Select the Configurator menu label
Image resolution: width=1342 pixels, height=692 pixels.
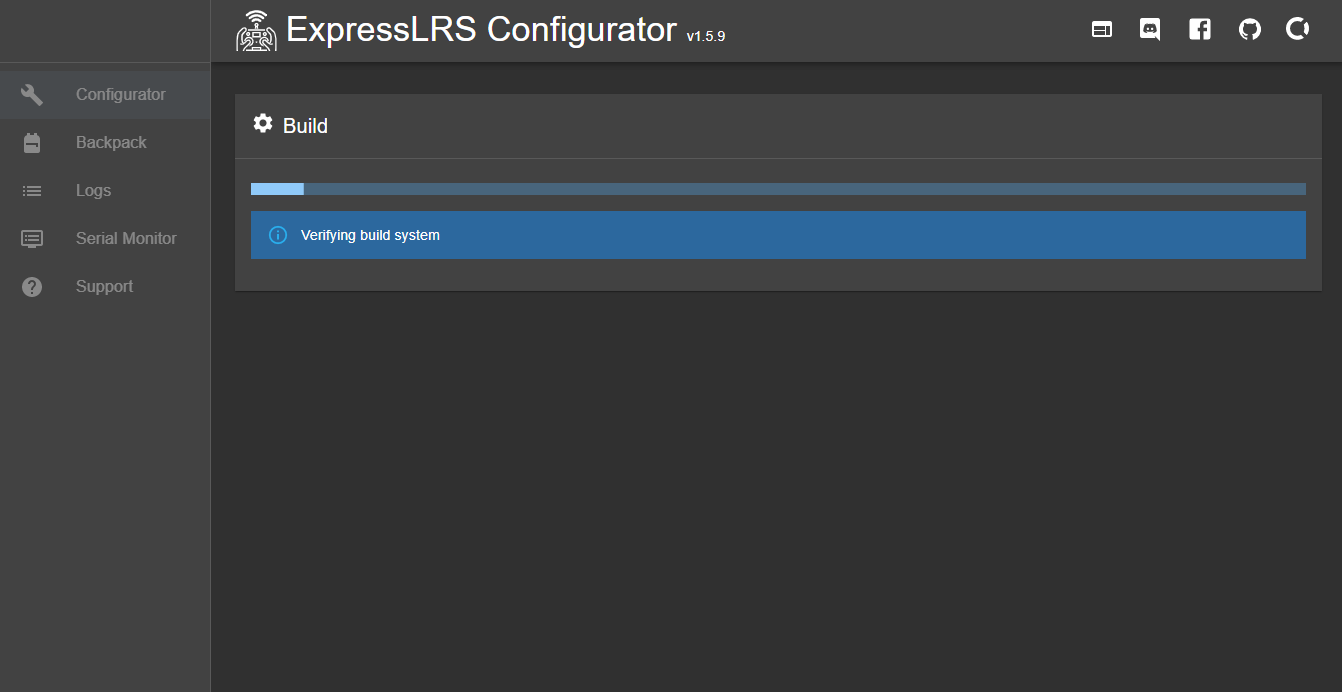coord(121,95)
